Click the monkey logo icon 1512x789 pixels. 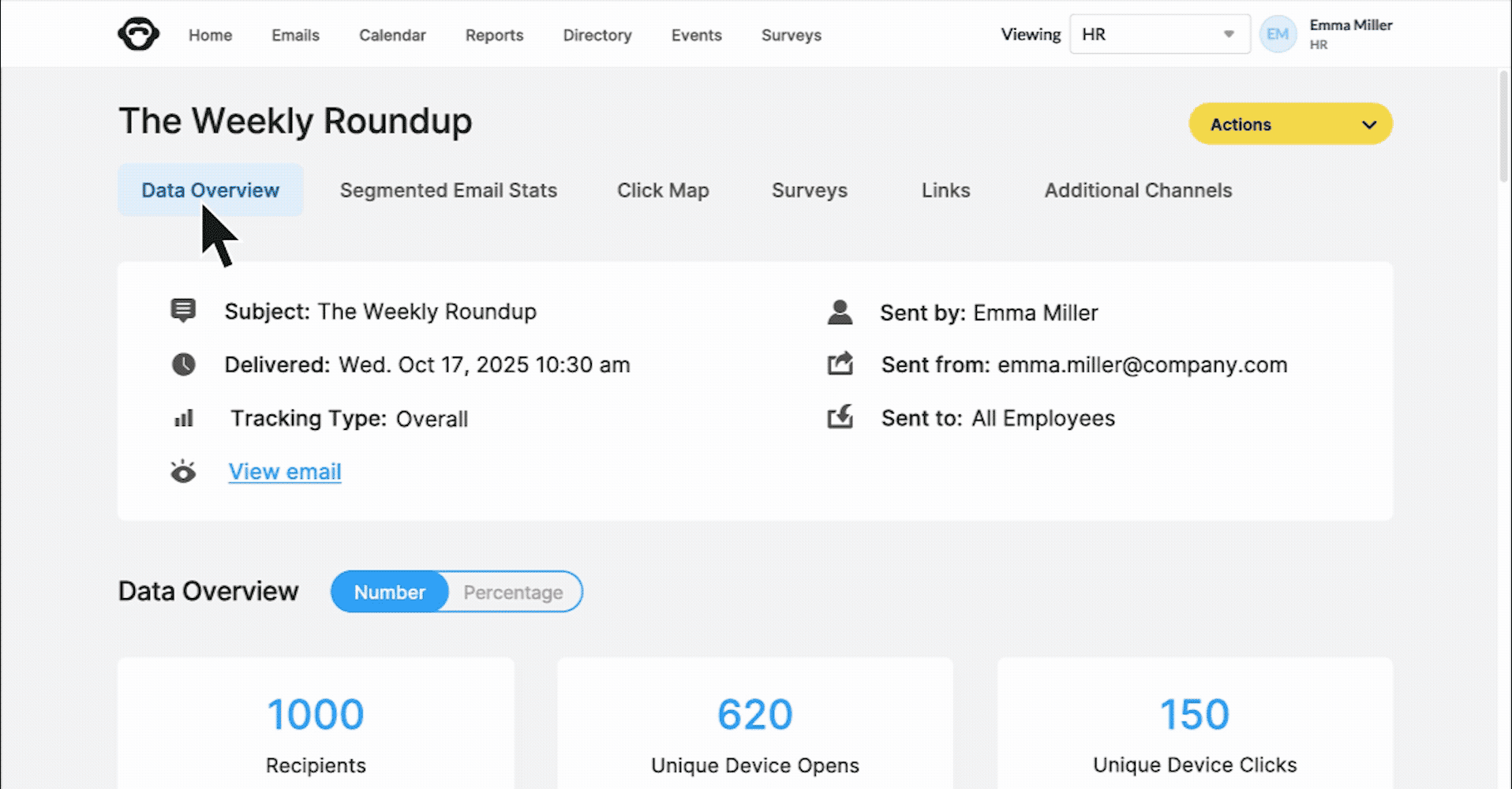coord(138,35)
